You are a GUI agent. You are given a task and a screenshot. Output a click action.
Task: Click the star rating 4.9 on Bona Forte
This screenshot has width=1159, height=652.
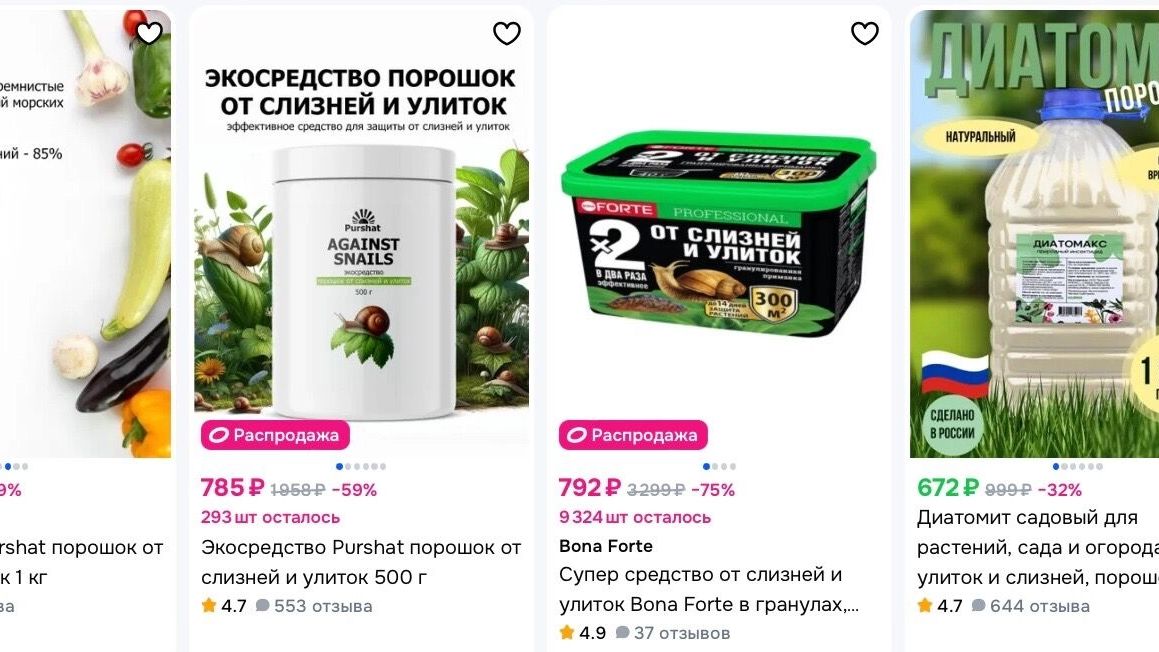(x=582, y=634)
